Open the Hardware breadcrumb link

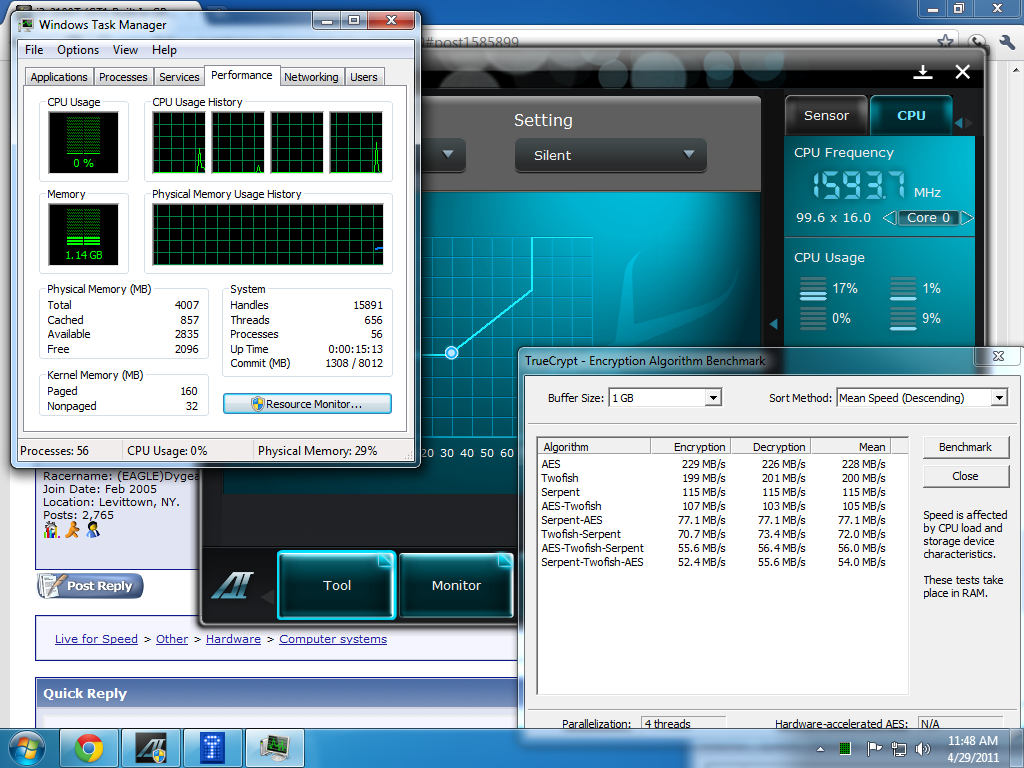pyautogui.click(x=233, y=639)
